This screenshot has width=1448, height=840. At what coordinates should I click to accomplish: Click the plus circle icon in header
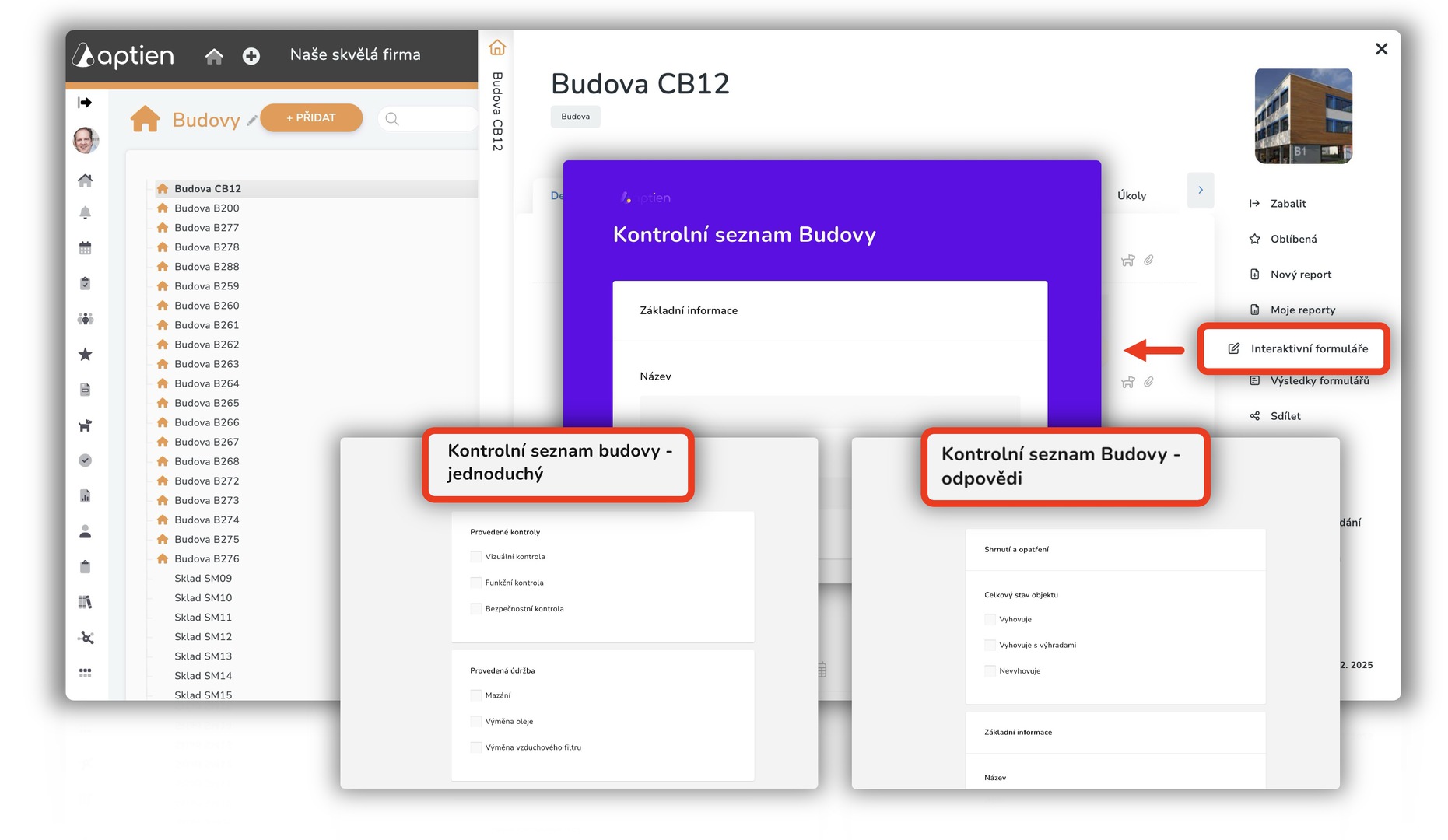[251, 56]
